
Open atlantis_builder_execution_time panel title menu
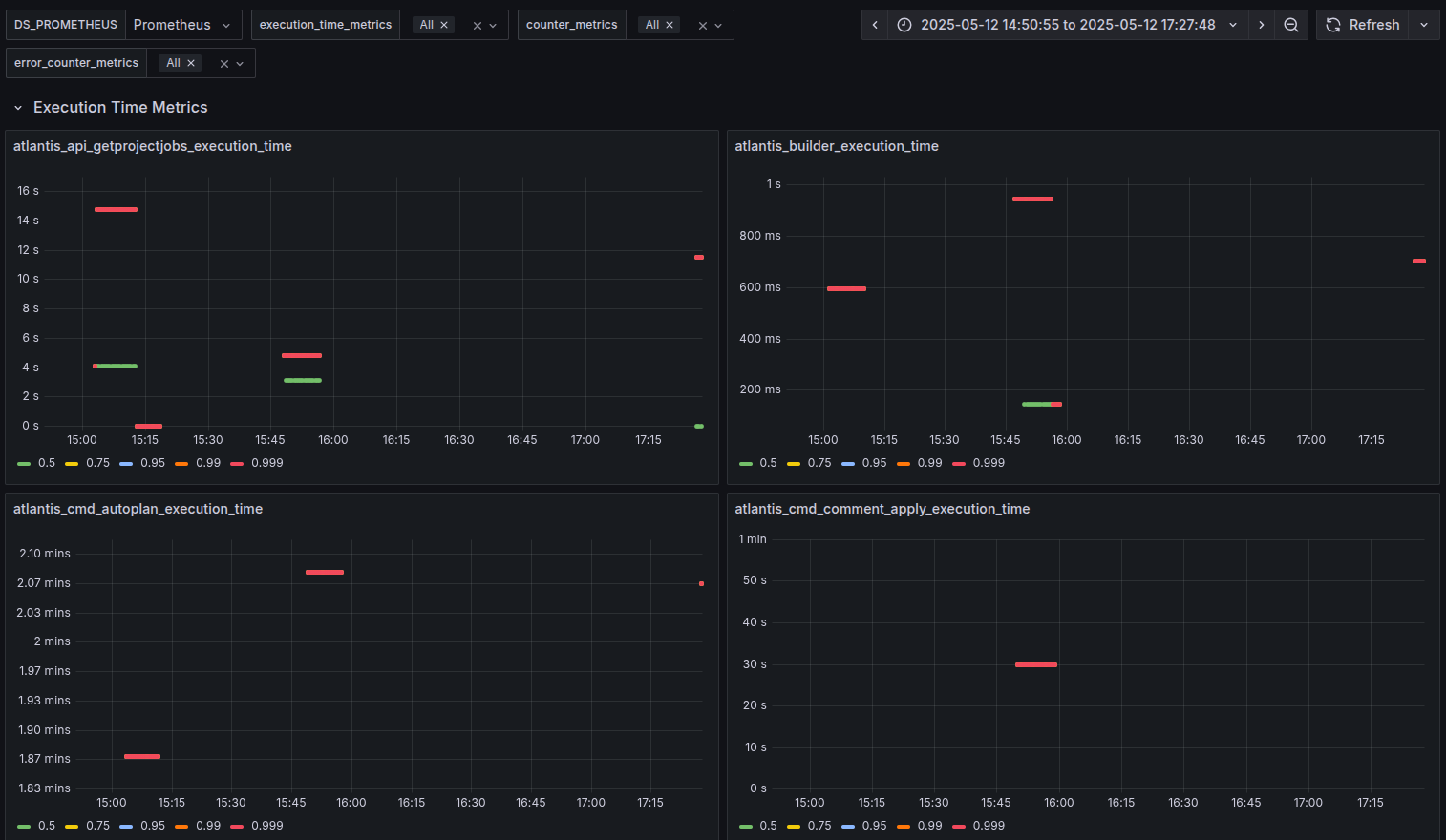click(x=837, y=146)
